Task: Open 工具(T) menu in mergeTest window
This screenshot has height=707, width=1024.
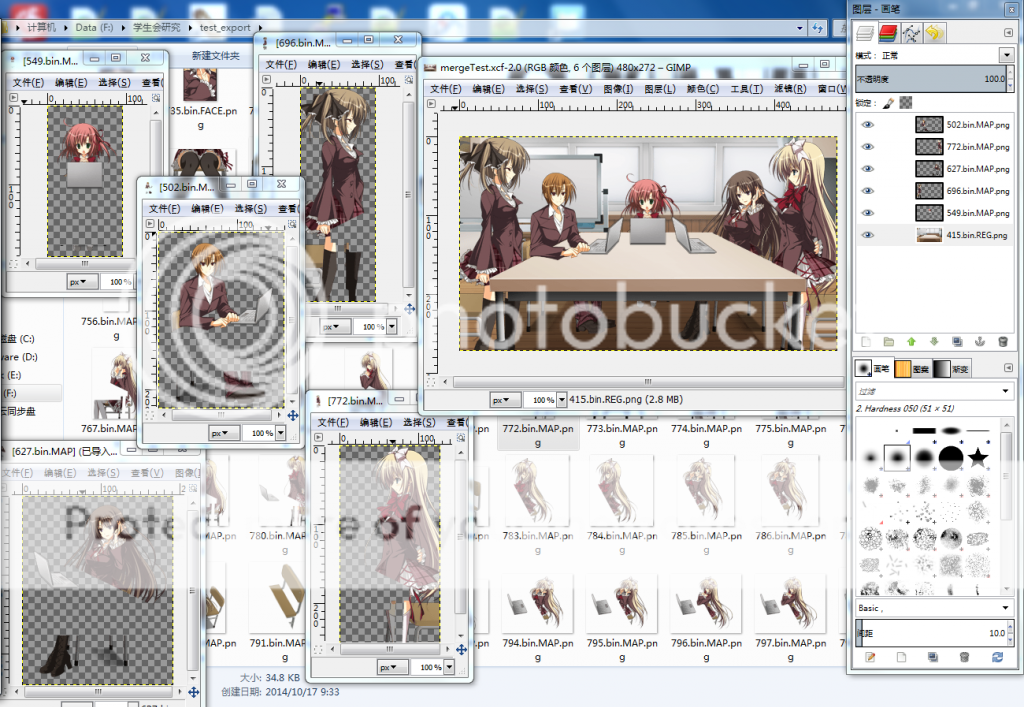Action: 746,89
